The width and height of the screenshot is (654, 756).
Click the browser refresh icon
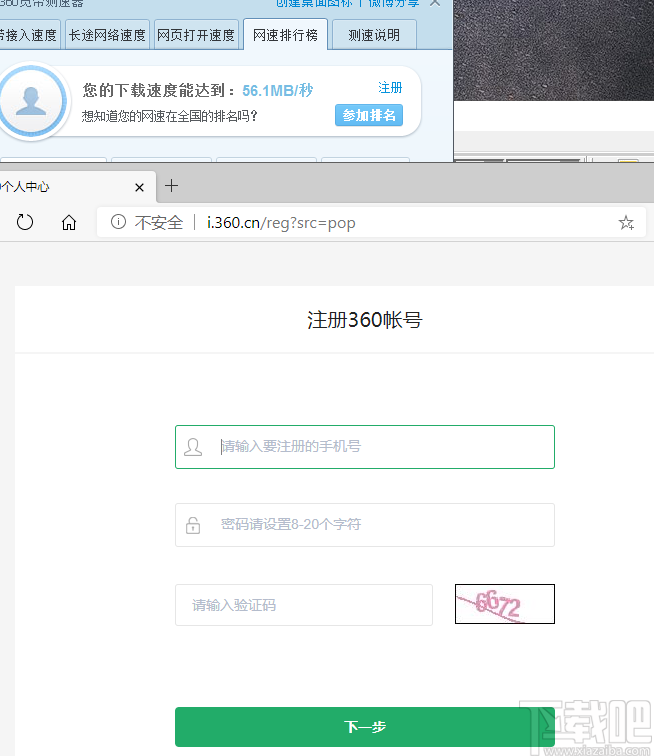tap(25, 222)
